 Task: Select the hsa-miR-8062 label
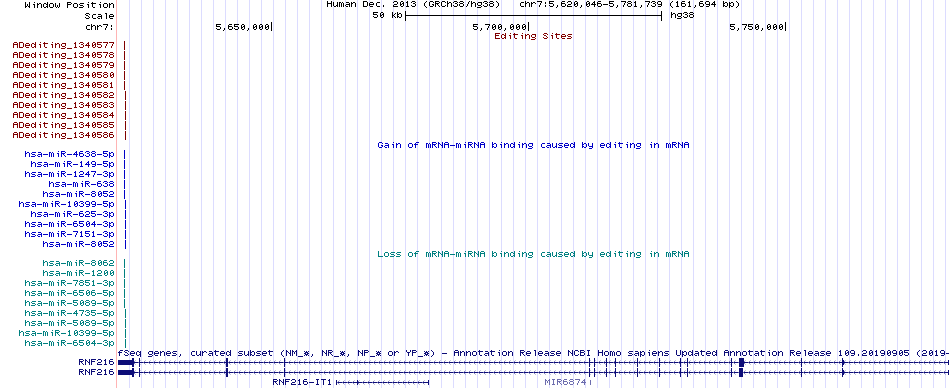click(79, 263)
